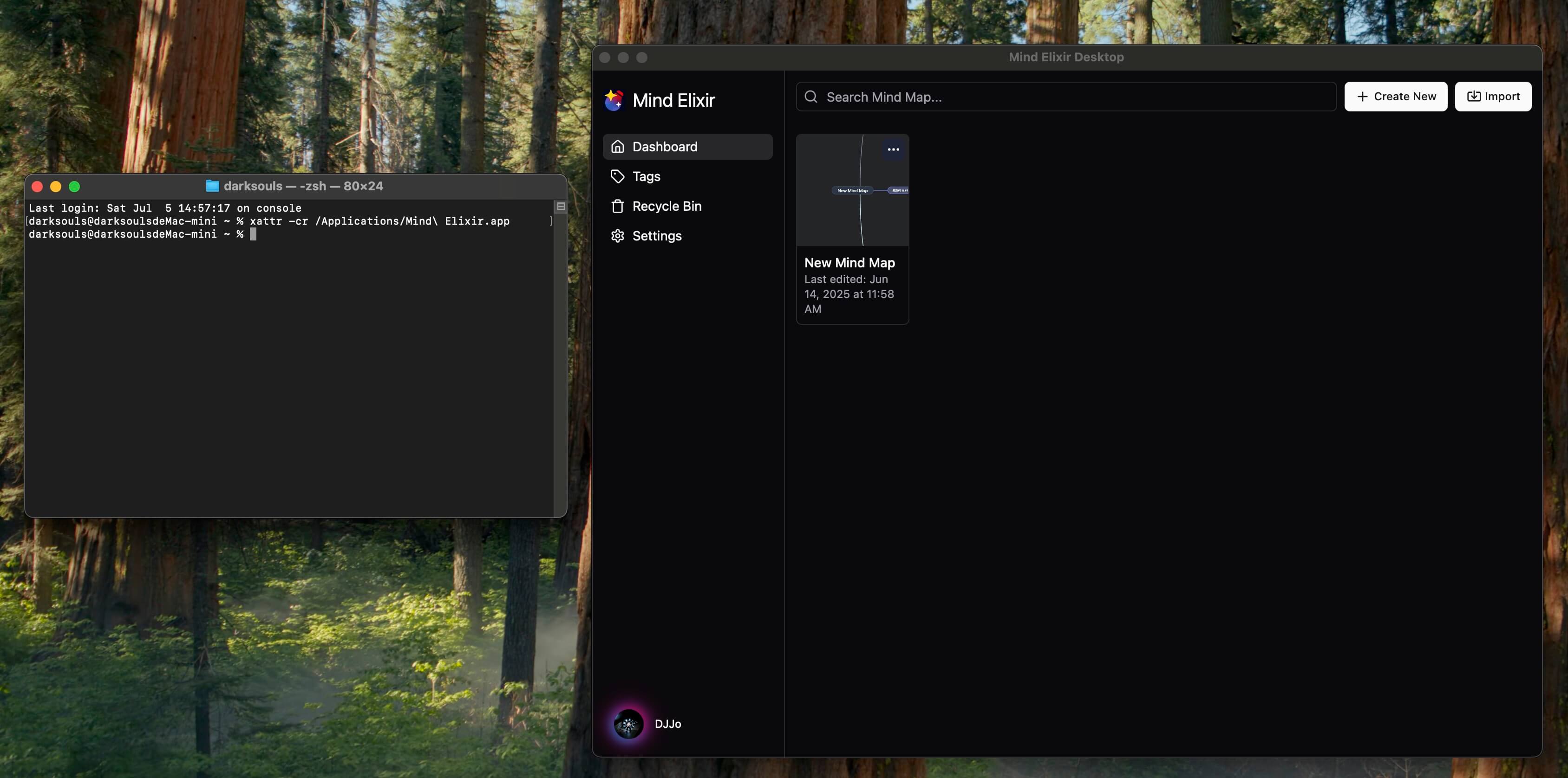This screenshot has height=778, width=1568.
Task: Click the Mind Elixir logo icon
Action: (x=614, y=100)
